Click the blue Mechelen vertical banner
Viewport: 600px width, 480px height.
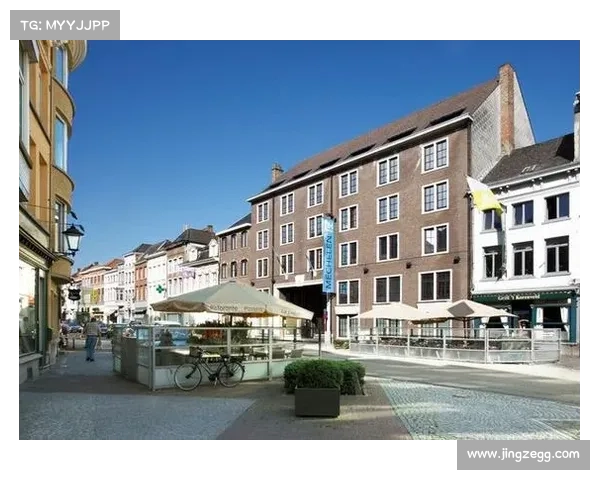[x=328, y=254]
